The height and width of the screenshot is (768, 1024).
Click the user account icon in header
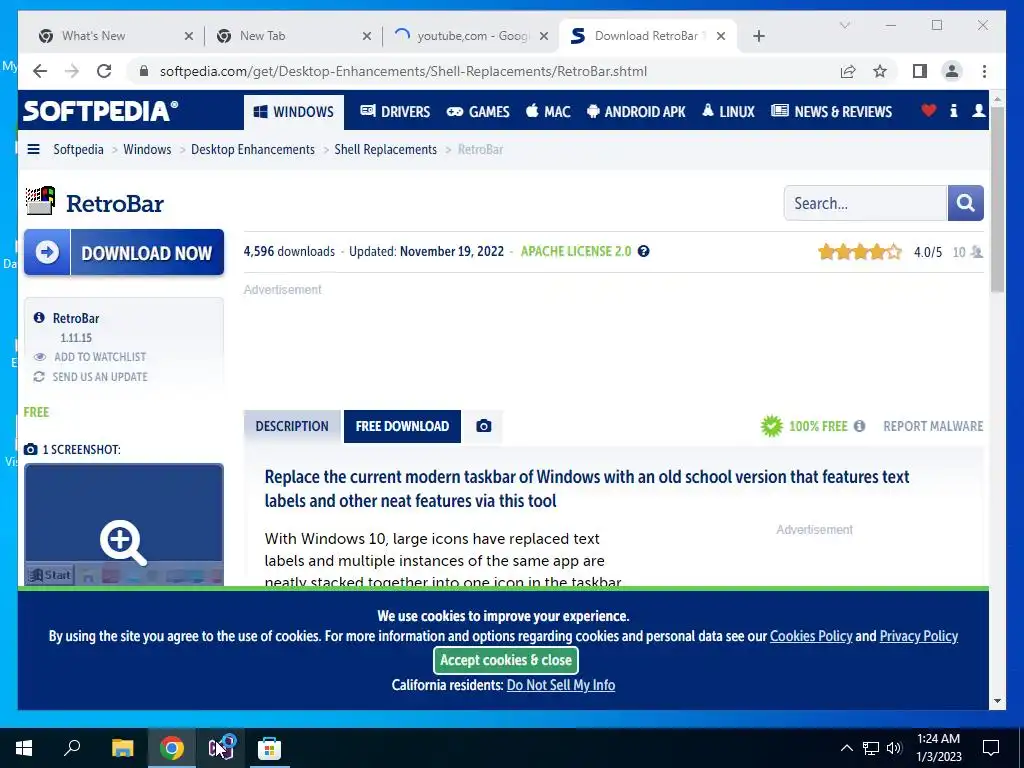point(978,110)
